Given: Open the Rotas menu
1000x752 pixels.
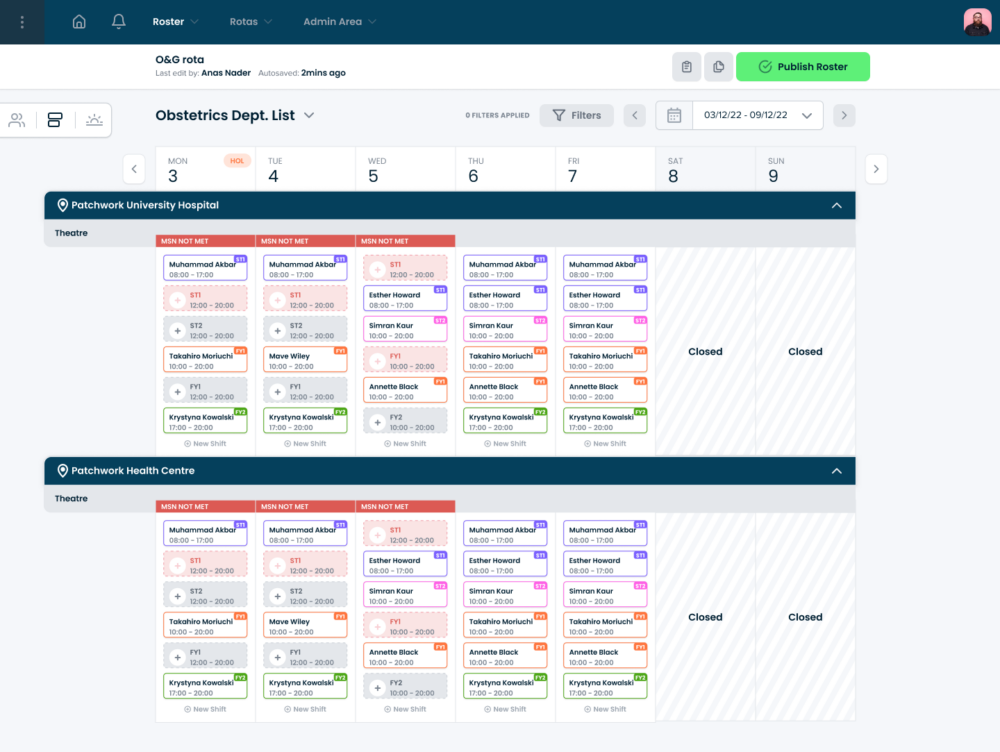Looking at the screenshot, I should (x=250, y=22).
